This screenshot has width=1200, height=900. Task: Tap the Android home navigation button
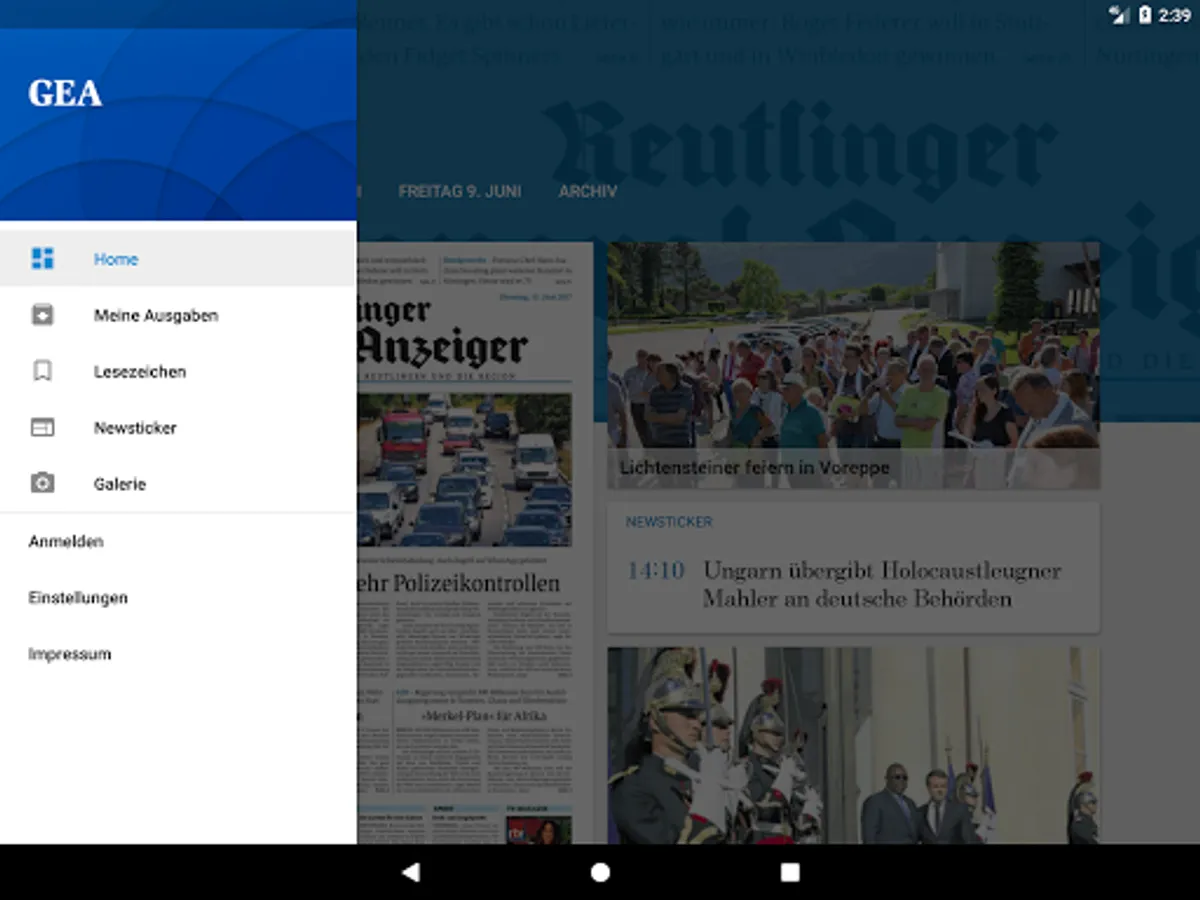coord(600,872)
